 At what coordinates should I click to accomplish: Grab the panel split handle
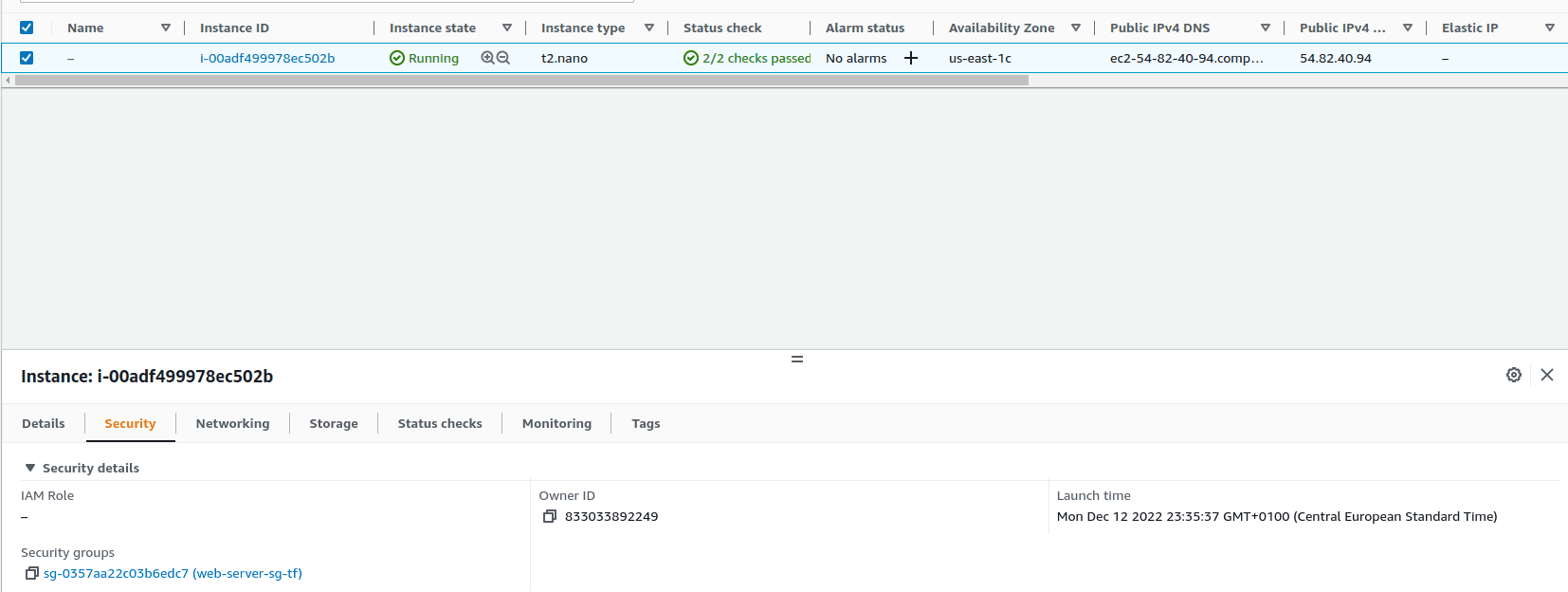click(797, 359)
